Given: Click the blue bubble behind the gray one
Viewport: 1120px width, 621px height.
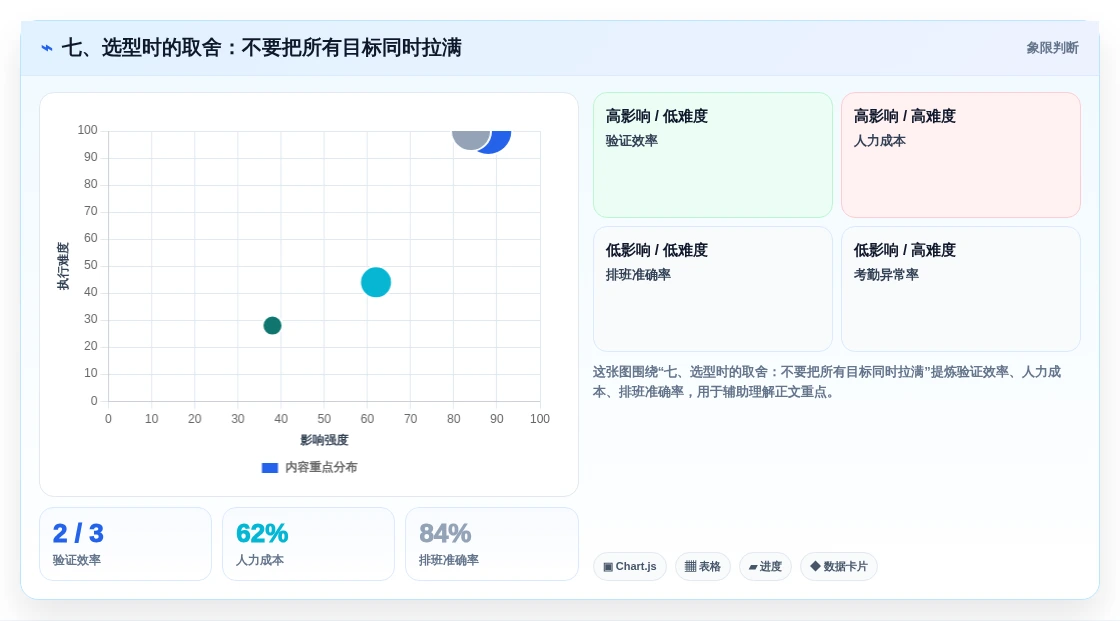Looking at the screenshot, I should [500, 141].
